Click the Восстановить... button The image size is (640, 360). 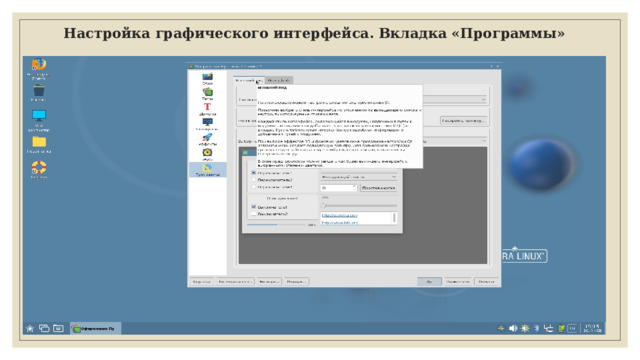(x=236, y=282)
